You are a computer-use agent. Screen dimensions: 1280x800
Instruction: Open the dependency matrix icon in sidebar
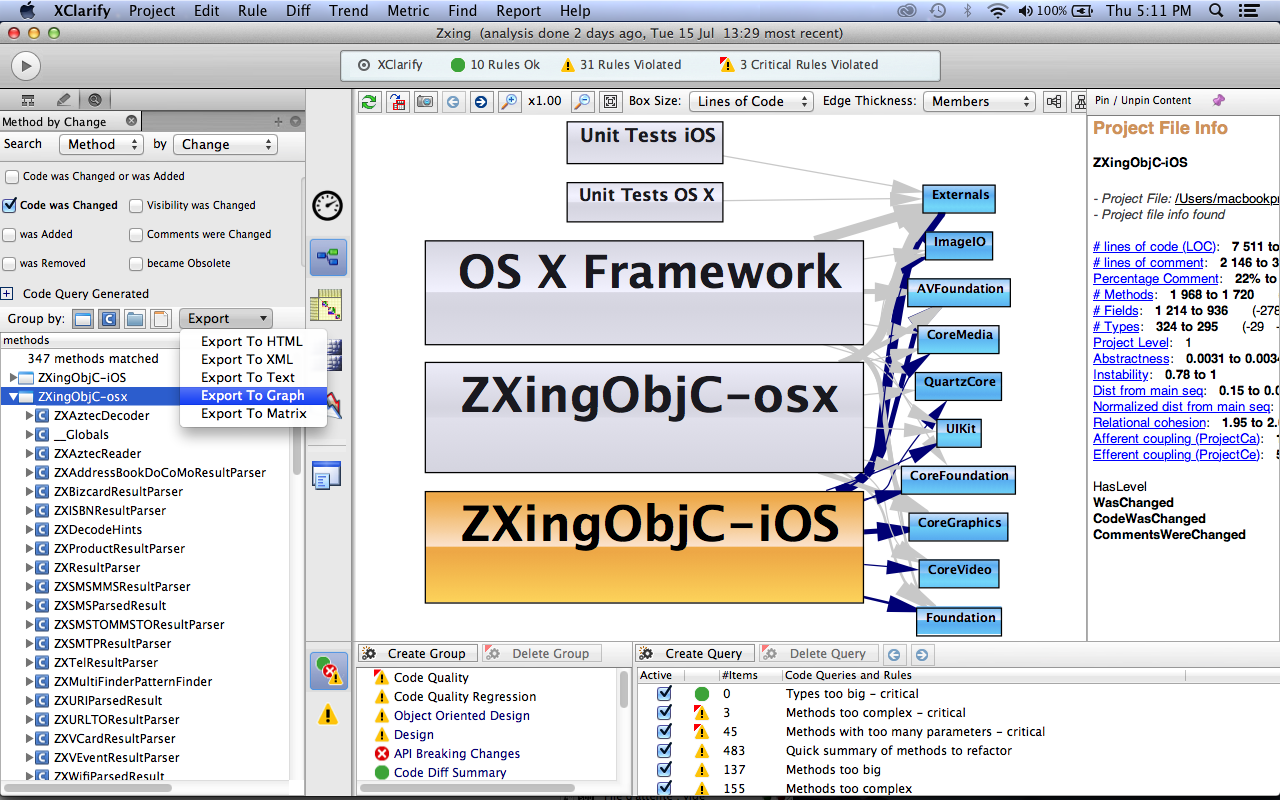(x=328, y=306)
